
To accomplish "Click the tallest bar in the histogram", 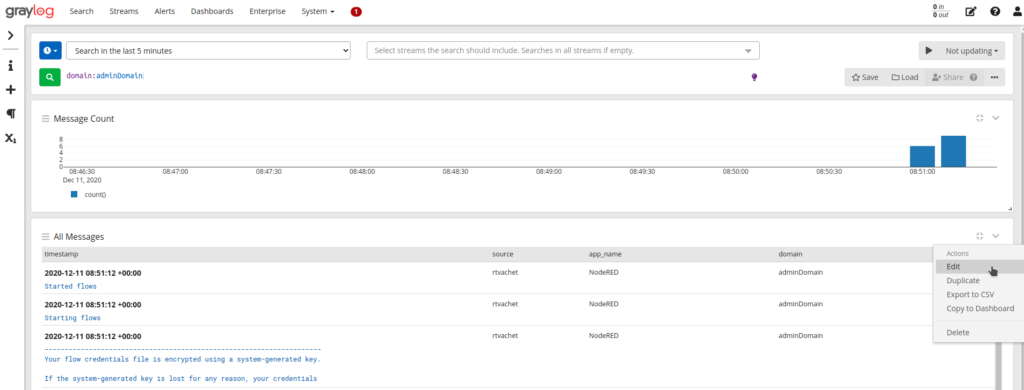I will [x=953, y=151].
